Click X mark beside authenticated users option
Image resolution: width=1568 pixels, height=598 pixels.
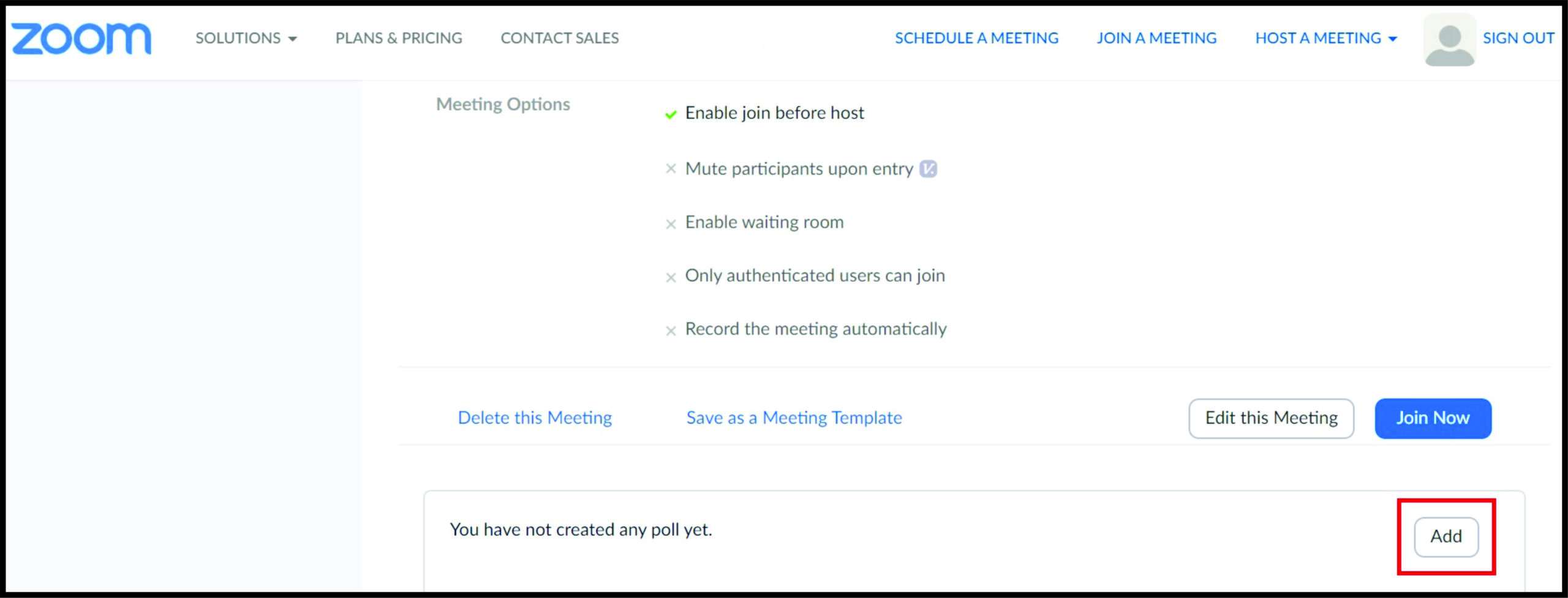[671, 278]
